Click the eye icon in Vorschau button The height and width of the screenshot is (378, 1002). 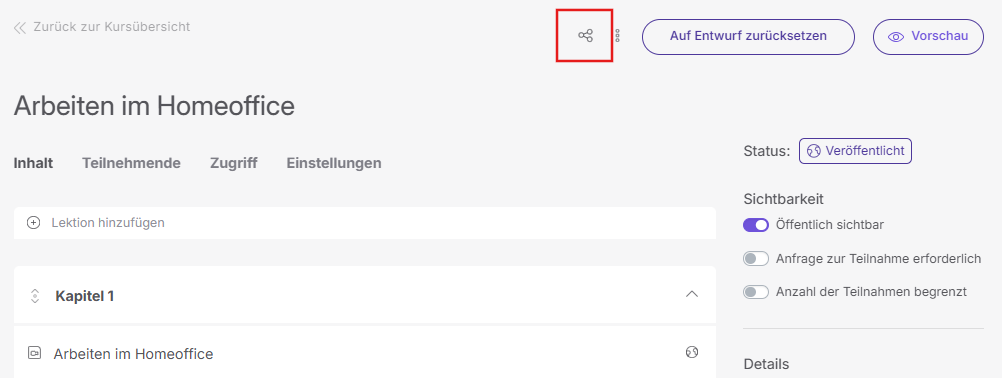pos(896,37)
